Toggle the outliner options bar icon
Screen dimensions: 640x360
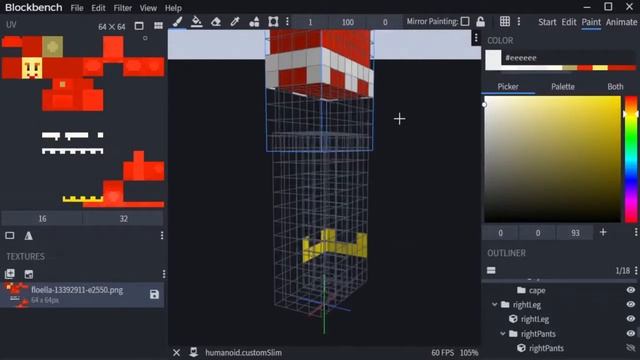[491, 270]
